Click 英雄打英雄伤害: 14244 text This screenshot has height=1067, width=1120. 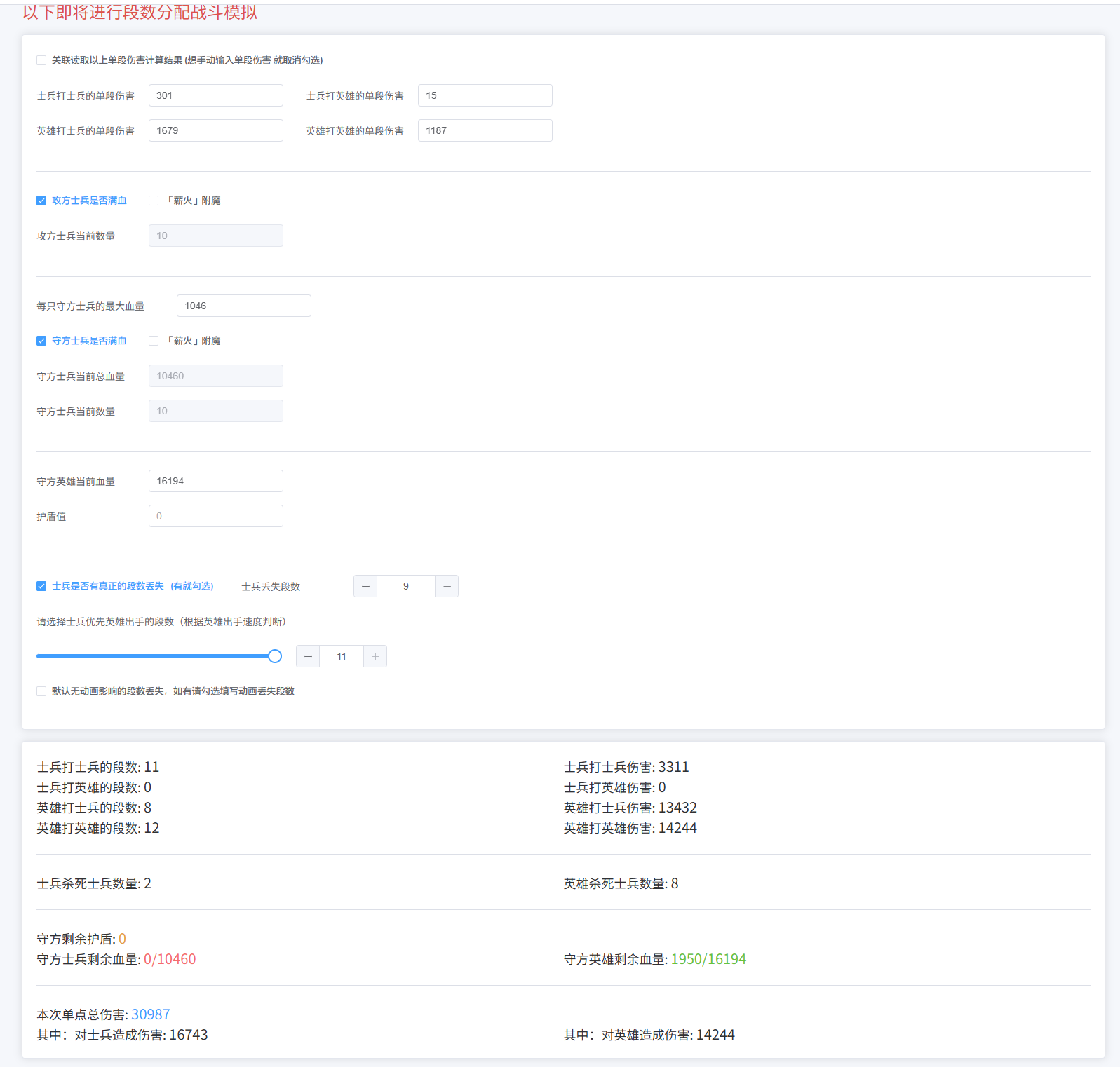630,828
